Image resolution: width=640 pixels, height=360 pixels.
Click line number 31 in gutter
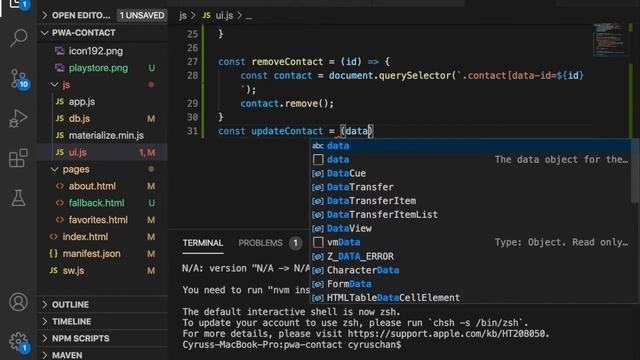[x=192, y=131]
